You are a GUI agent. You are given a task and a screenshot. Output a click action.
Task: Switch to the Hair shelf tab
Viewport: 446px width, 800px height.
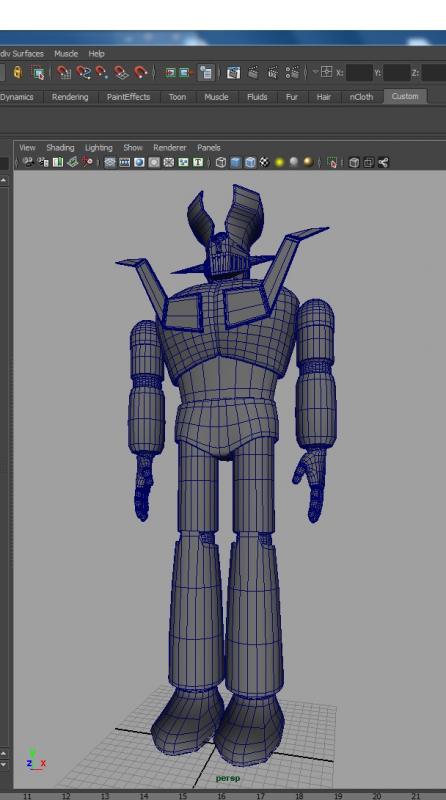tap(323, 96)
